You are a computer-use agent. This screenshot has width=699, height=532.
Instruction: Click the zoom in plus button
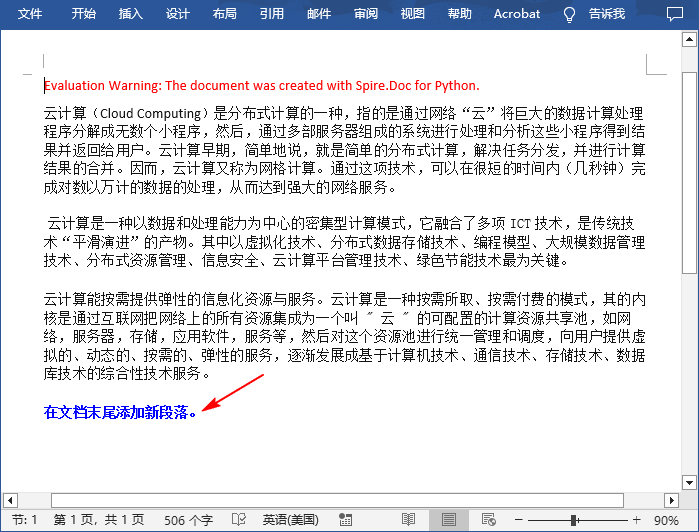(x=636, y=520)
